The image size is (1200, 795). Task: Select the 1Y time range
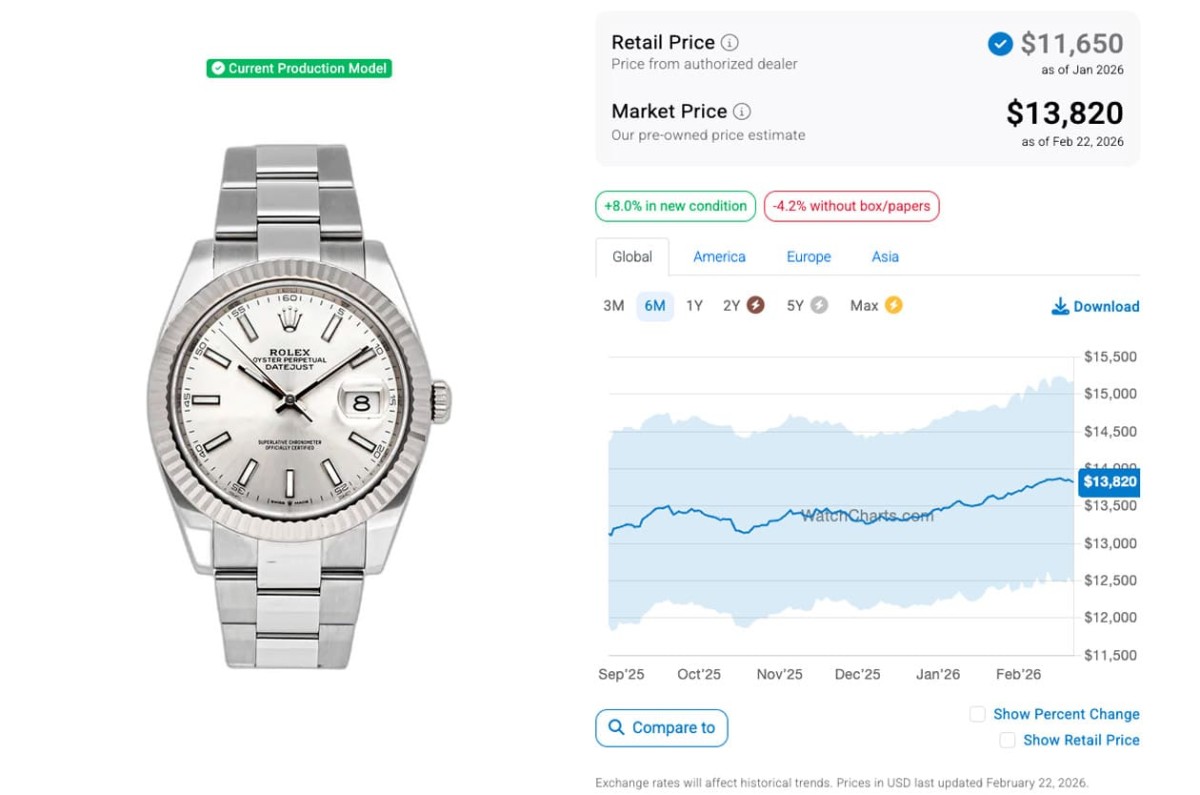point(694,306)
